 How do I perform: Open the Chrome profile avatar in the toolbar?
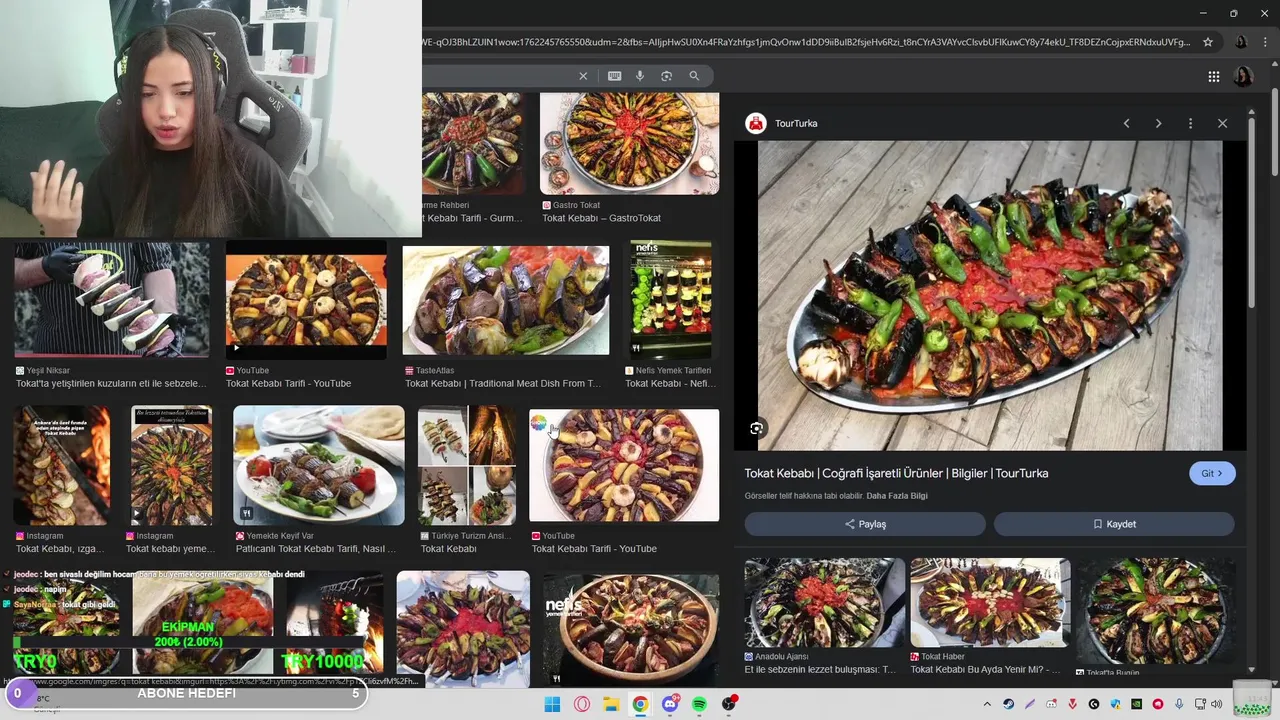coord(1241,42)
